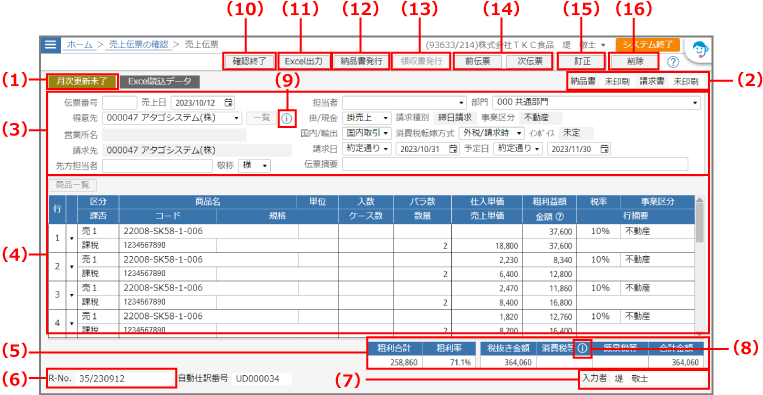Viewport: 763px width, 395px height.
Task: Switch to the Excel読込データ tab
Action: tap(160, 81)
